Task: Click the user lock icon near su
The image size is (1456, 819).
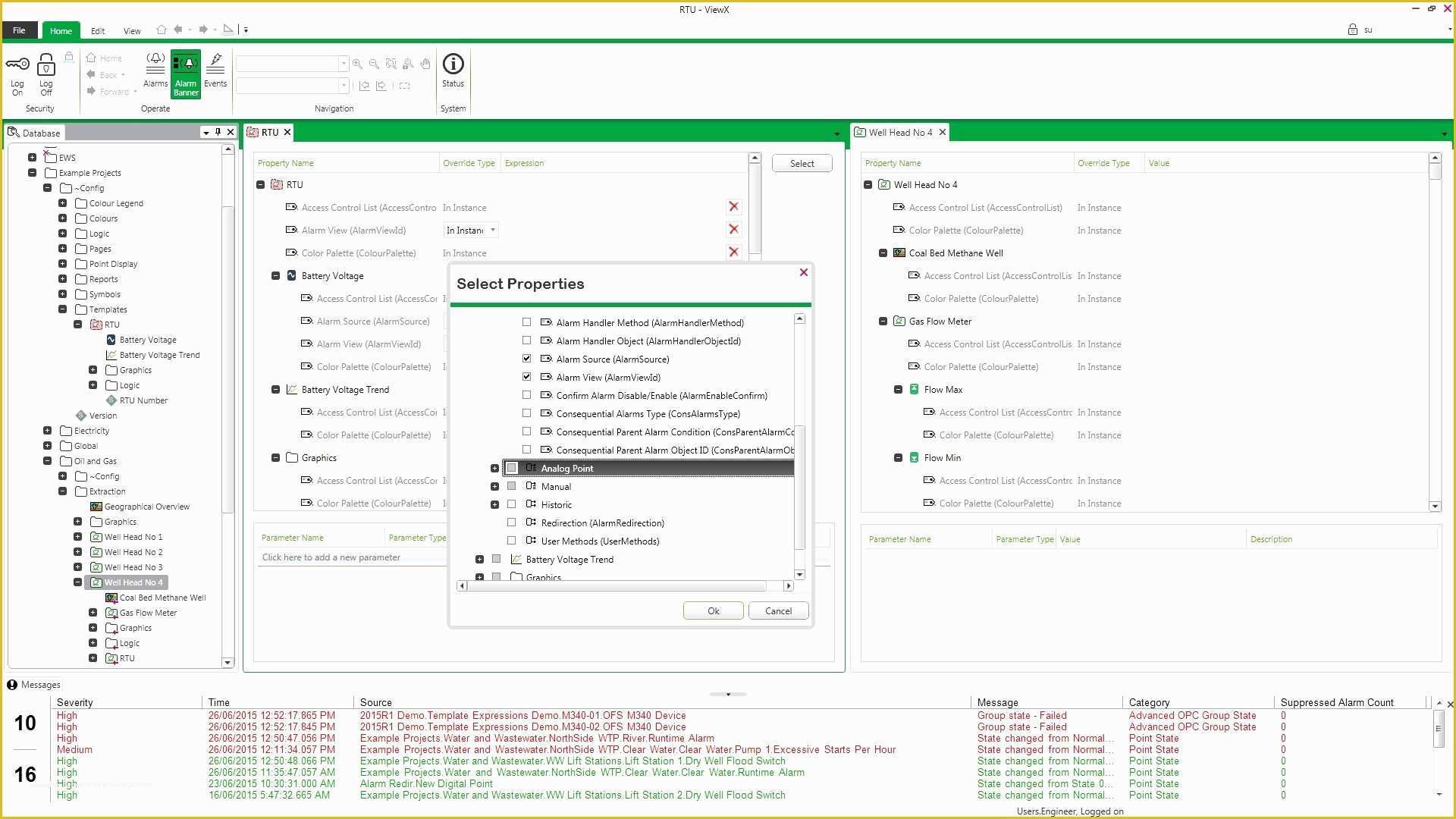Action: [1352, 30]
